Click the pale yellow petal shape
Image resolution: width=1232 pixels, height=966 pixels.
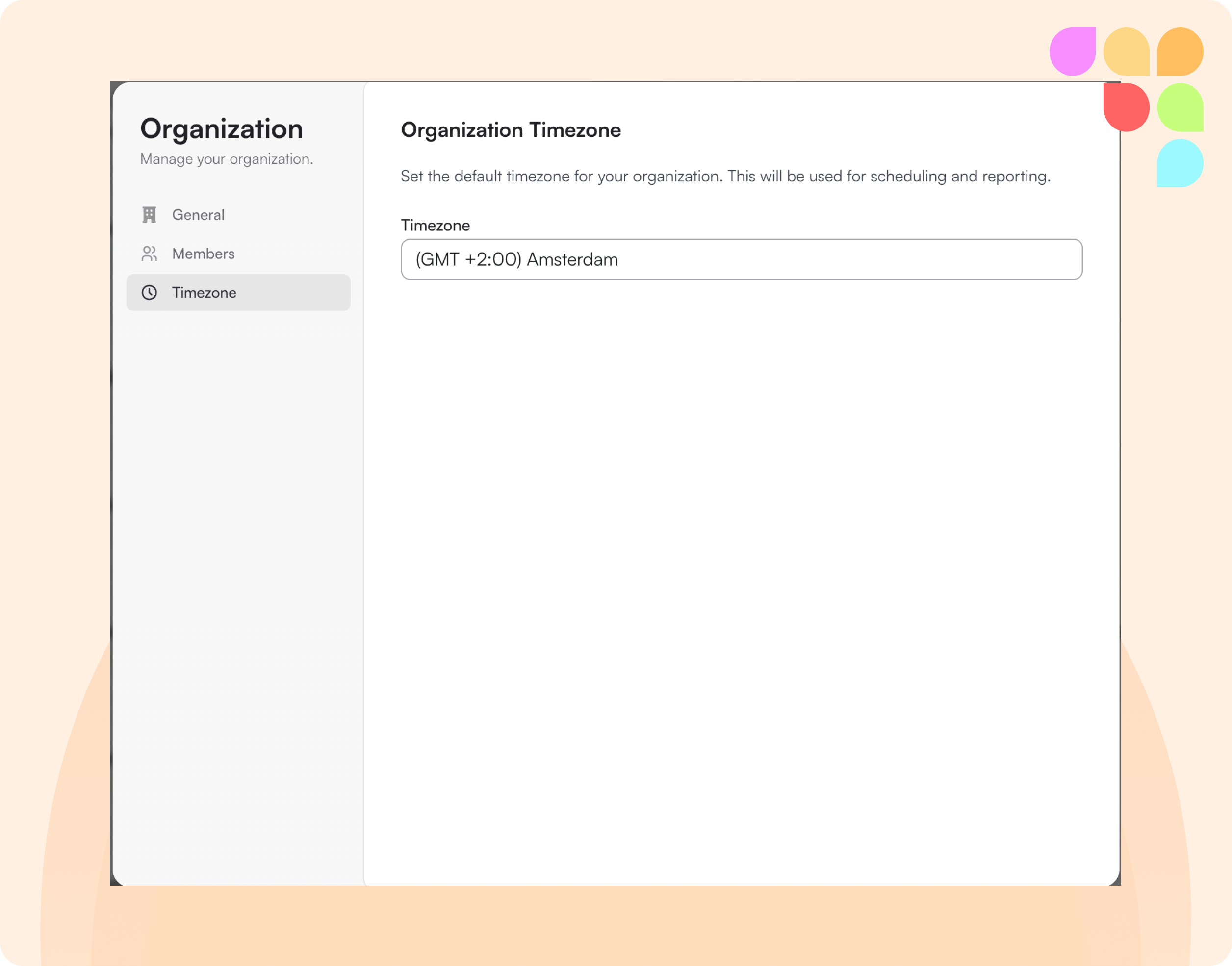point(1126,51)
